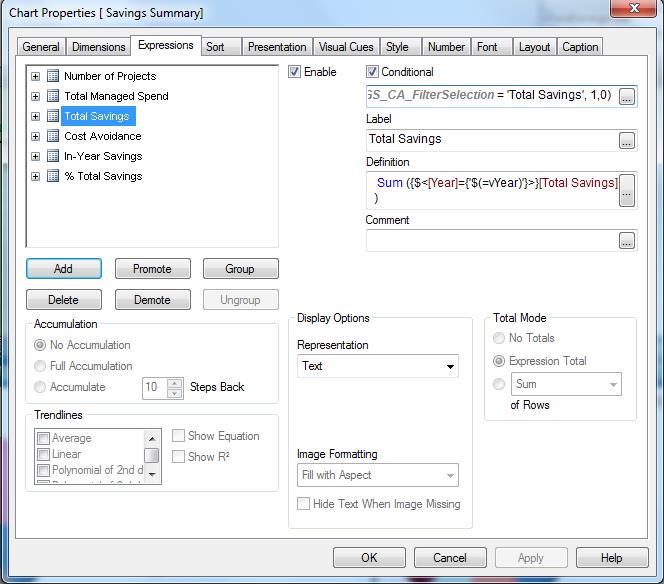Screen dimensions: 664x584
Task: Click the Delete expression button
Action: click(x=64, y=299)
